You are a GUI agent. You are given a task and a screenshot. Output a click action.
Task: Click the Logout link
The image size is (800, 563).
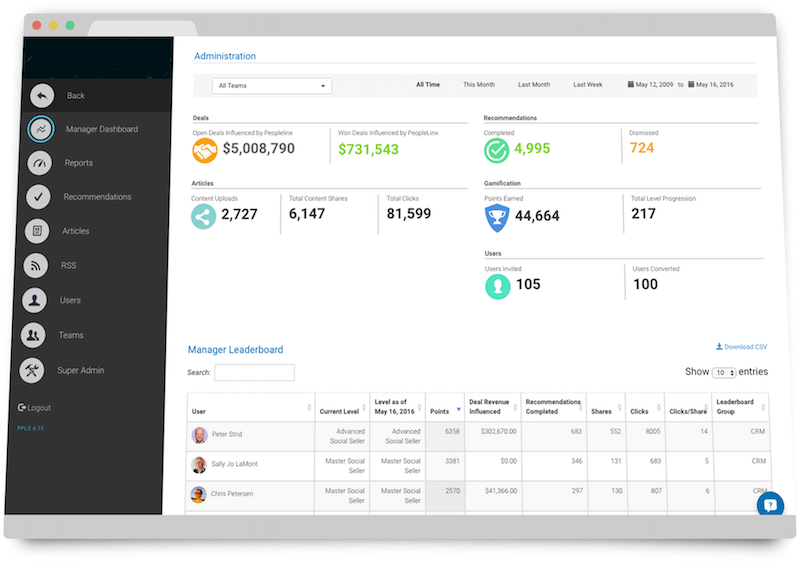[x=34, y=407]
